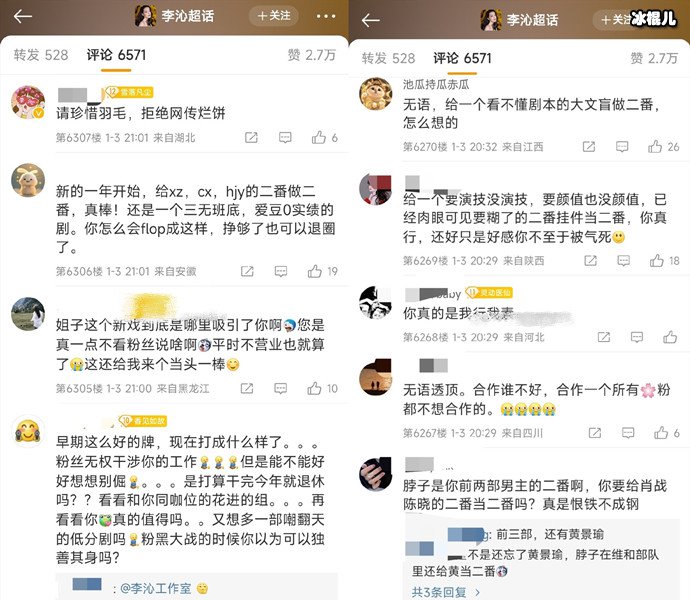This screenshot has width=690, height=600.
Task: Open the 李沁超话 avatar in left header
Action: tap(145, 16)
